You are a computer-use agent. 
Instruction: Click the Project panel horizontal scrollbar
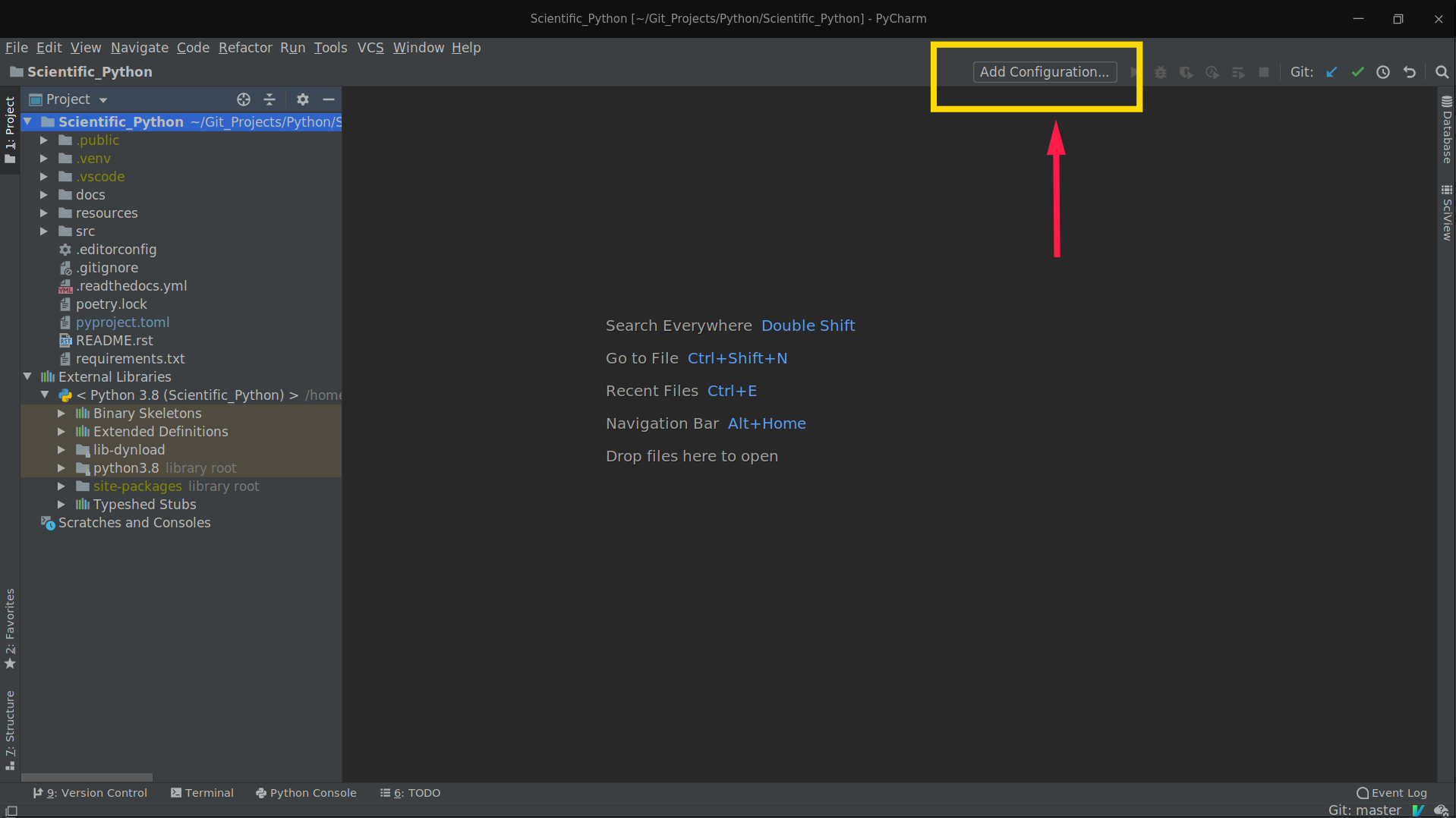pyautogui.click(x=87, y=777)
